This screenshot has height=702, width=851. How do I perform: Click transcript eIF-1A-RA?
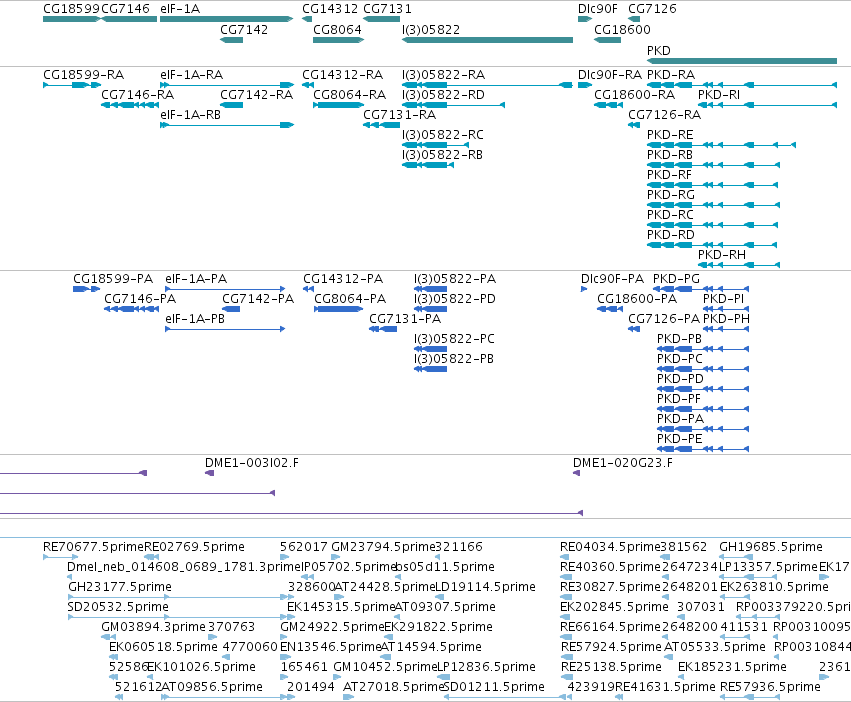[x=192, y=74]
